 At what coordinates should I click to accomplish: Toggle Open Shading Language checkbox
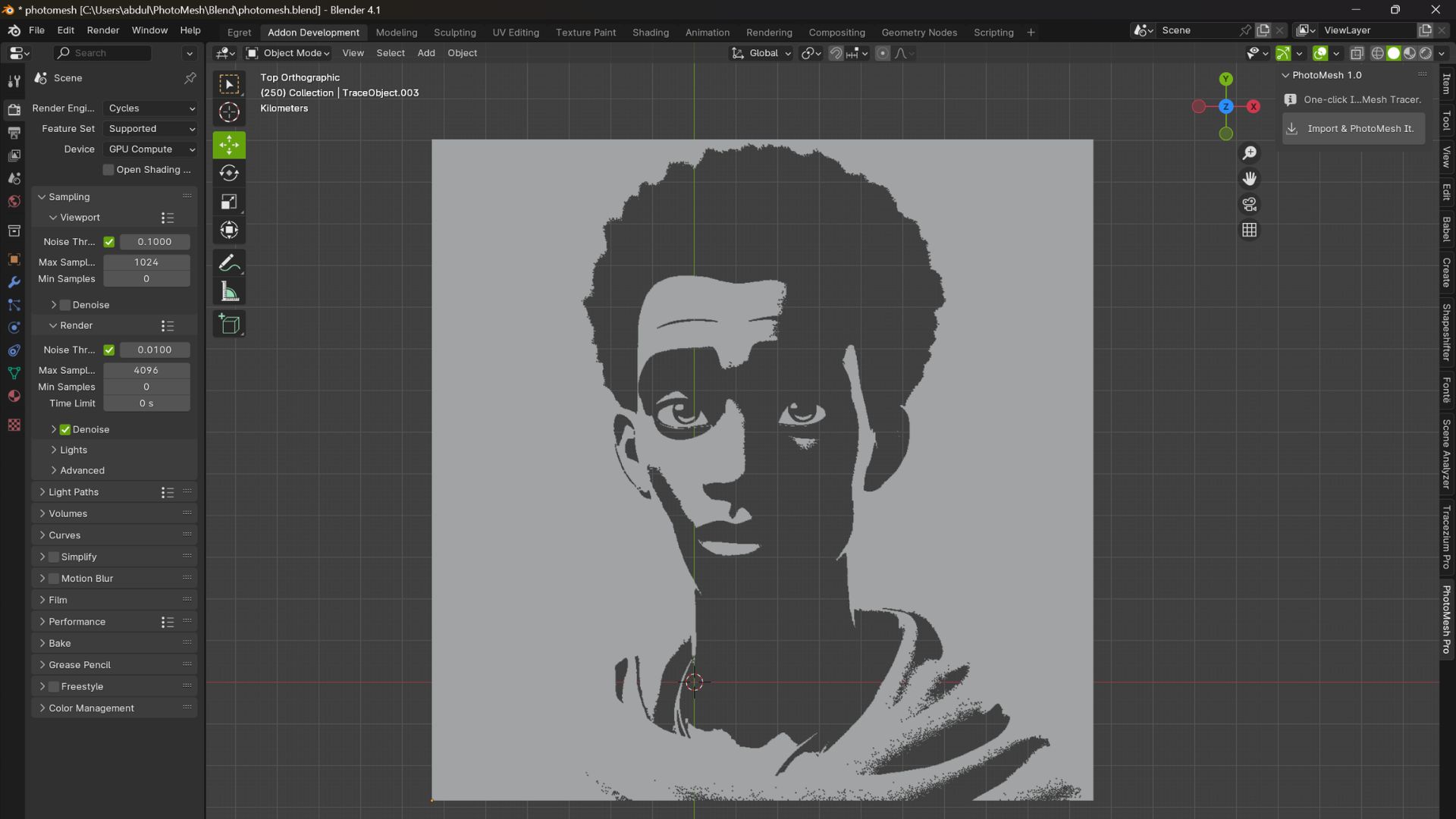108,170
